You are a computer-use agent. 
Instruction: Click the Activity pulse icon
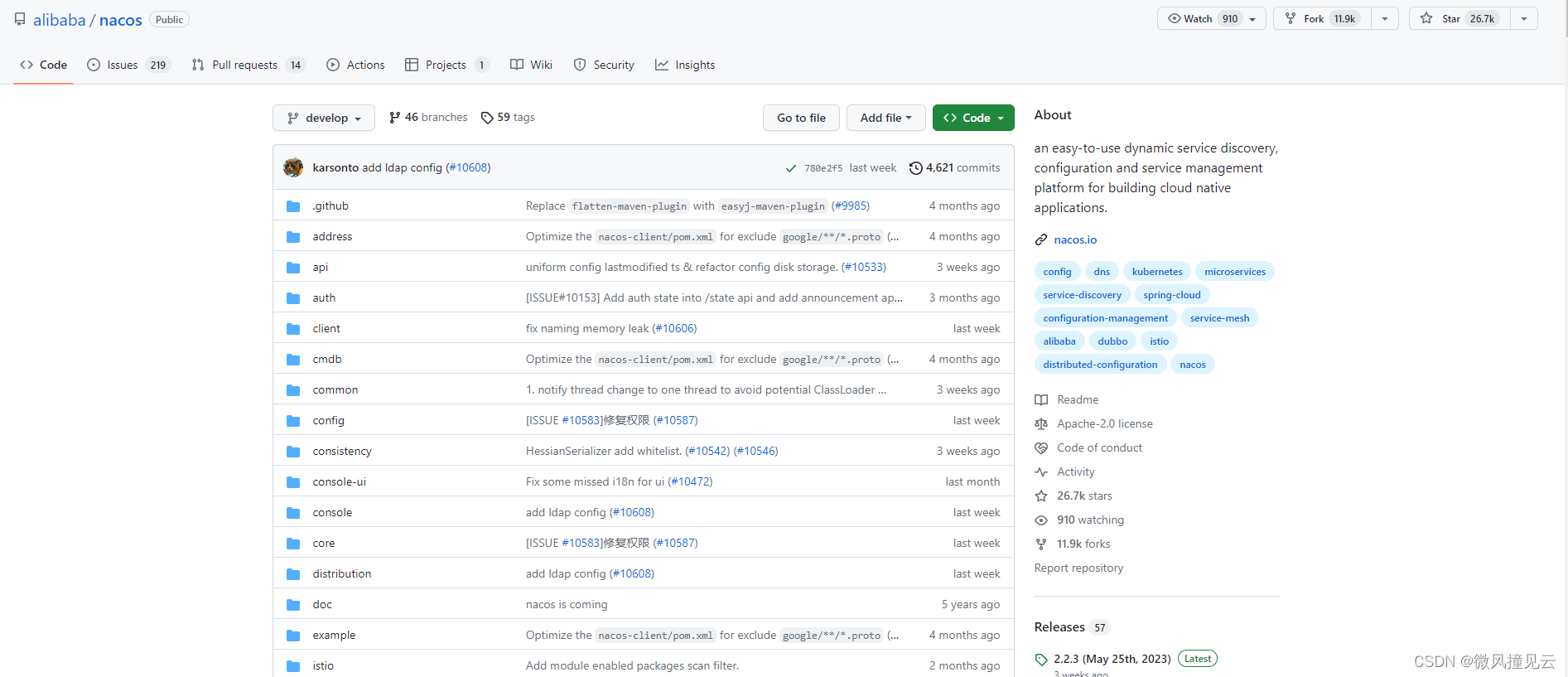click(x=1041, y=472)
